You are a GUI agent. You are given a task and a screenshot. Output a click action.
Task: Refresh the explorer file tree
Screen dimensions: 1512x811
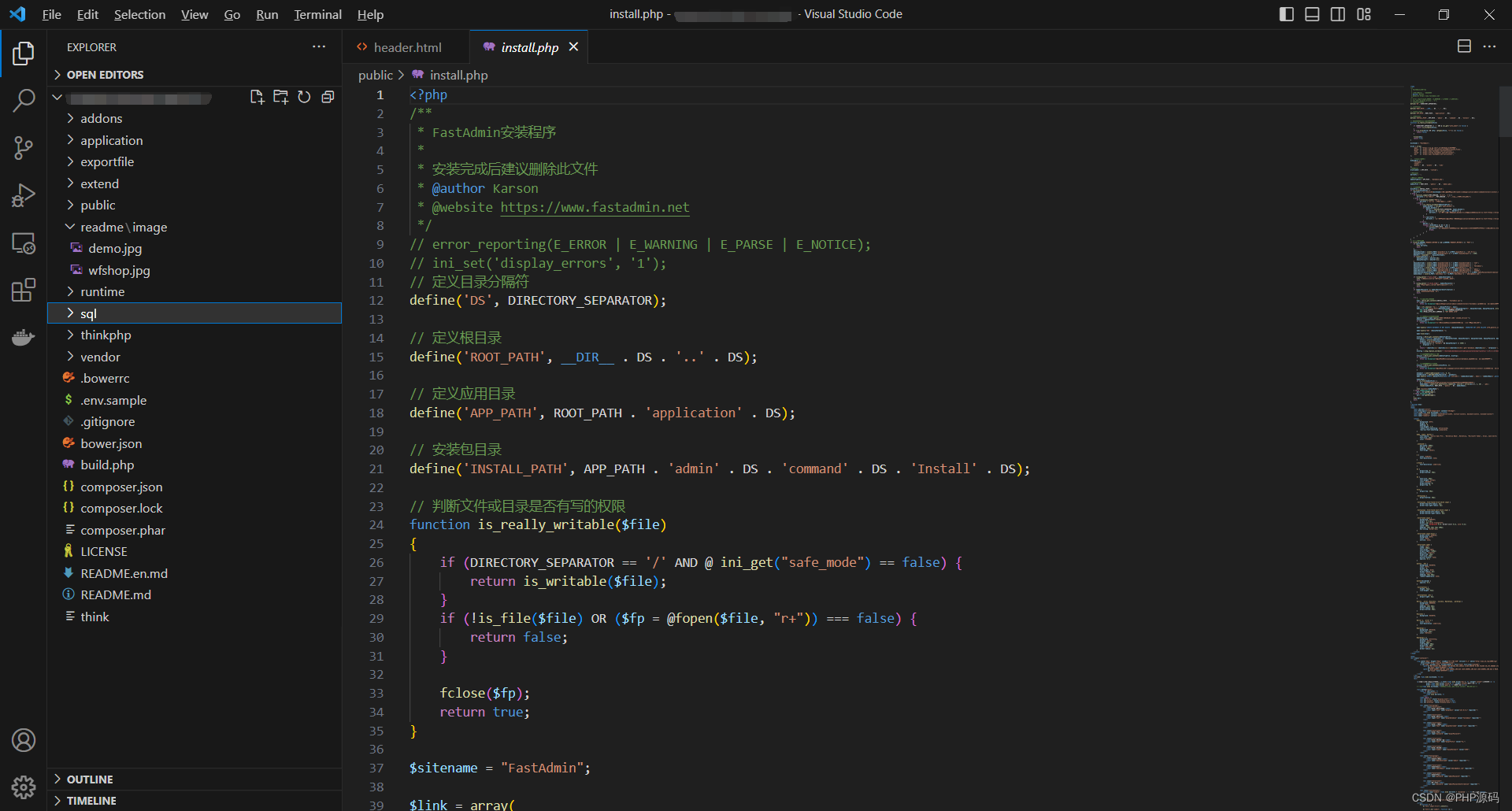pos(304,97)
